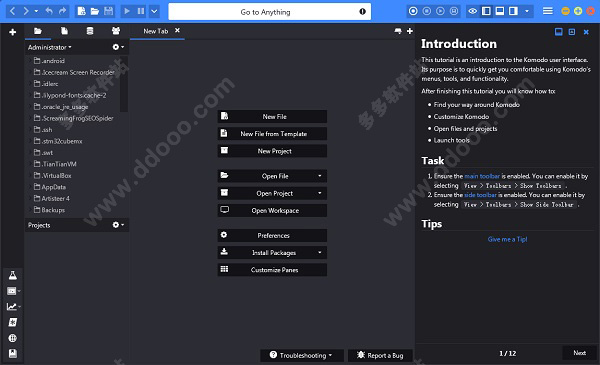This screenshot has height=365, width=600.
Task: Open the side toolbar globe icon
Action: click(x=13, y=338)
